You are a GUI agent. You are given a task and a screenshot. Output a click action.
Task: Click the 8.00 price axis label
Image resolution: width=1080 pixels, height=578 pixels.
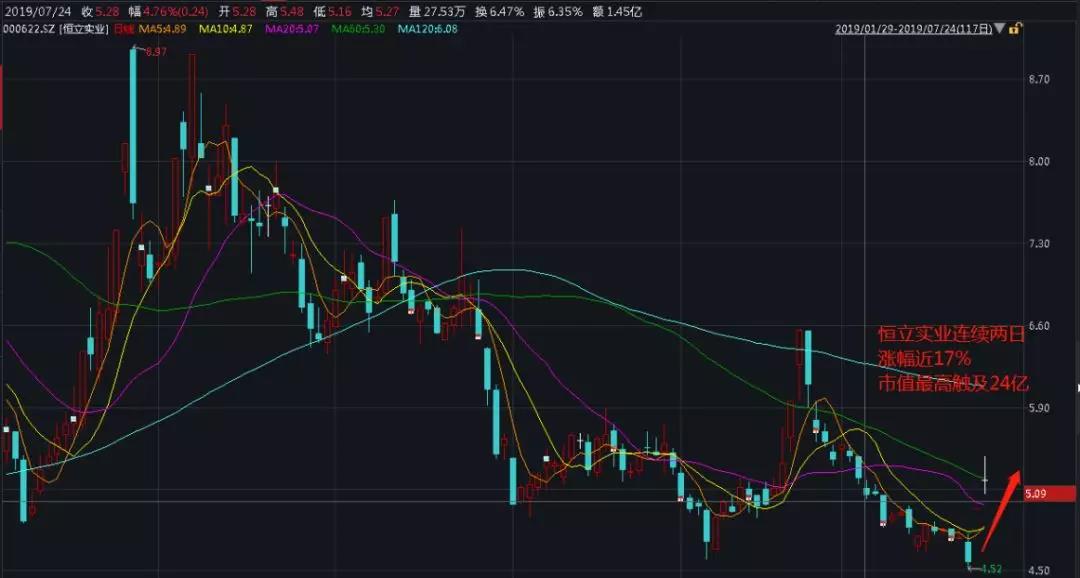(x=1039, y=161)
